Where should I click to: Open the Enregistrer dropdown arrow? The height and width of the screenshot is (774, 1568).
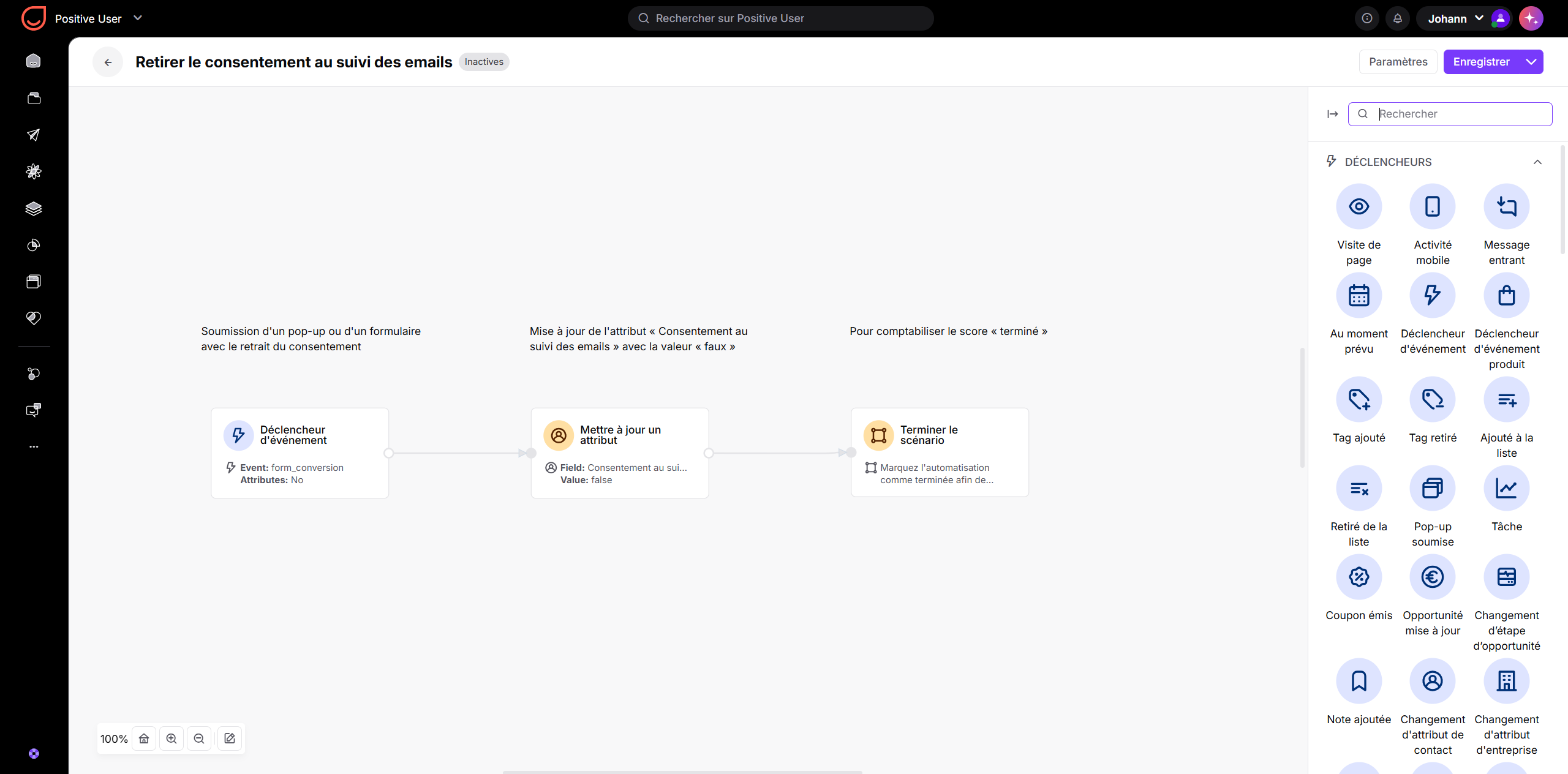click(1531, 62)
